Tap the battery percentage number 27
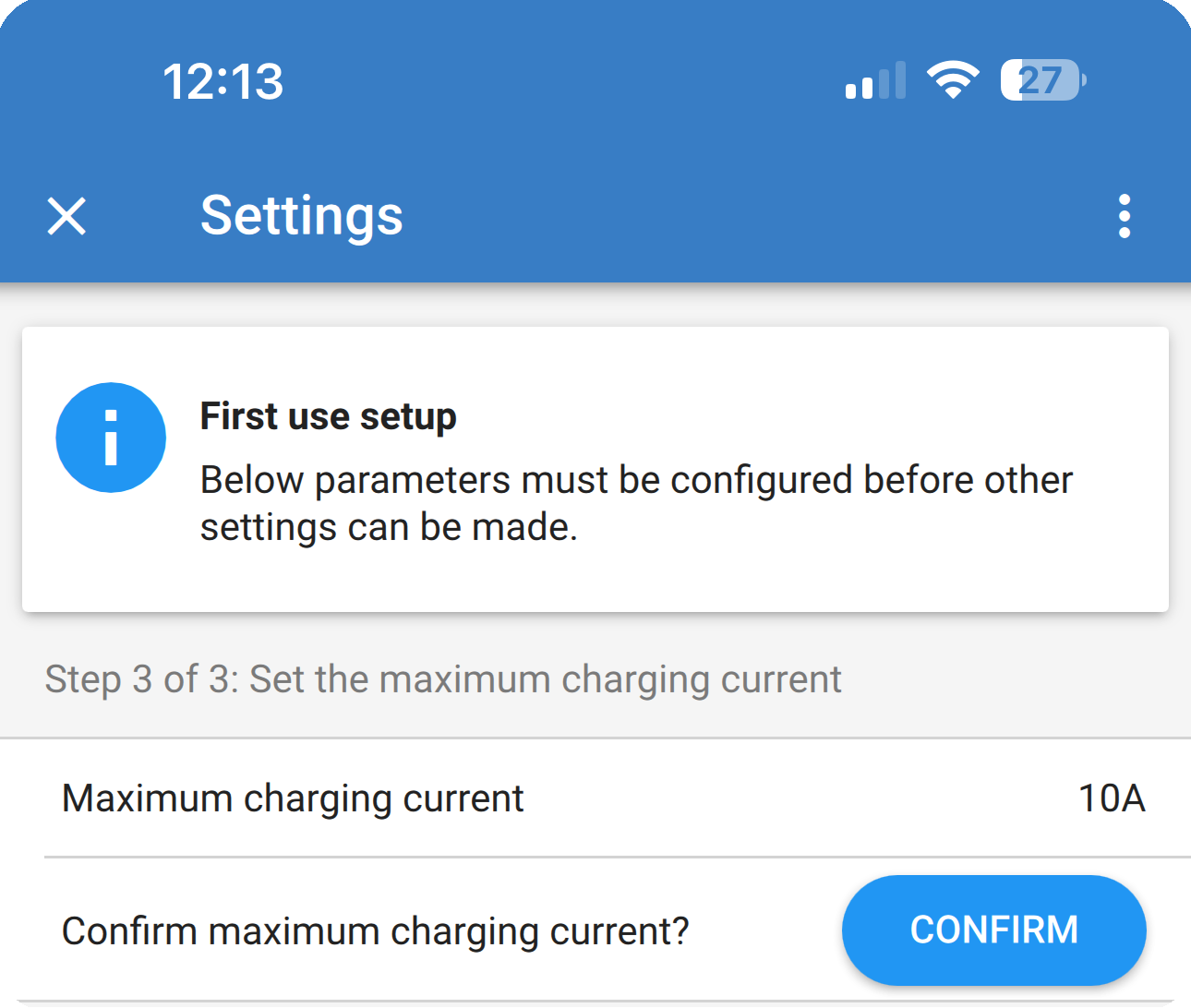The width and height of the screenshot is (1191, 1008). coord(1040,80)
